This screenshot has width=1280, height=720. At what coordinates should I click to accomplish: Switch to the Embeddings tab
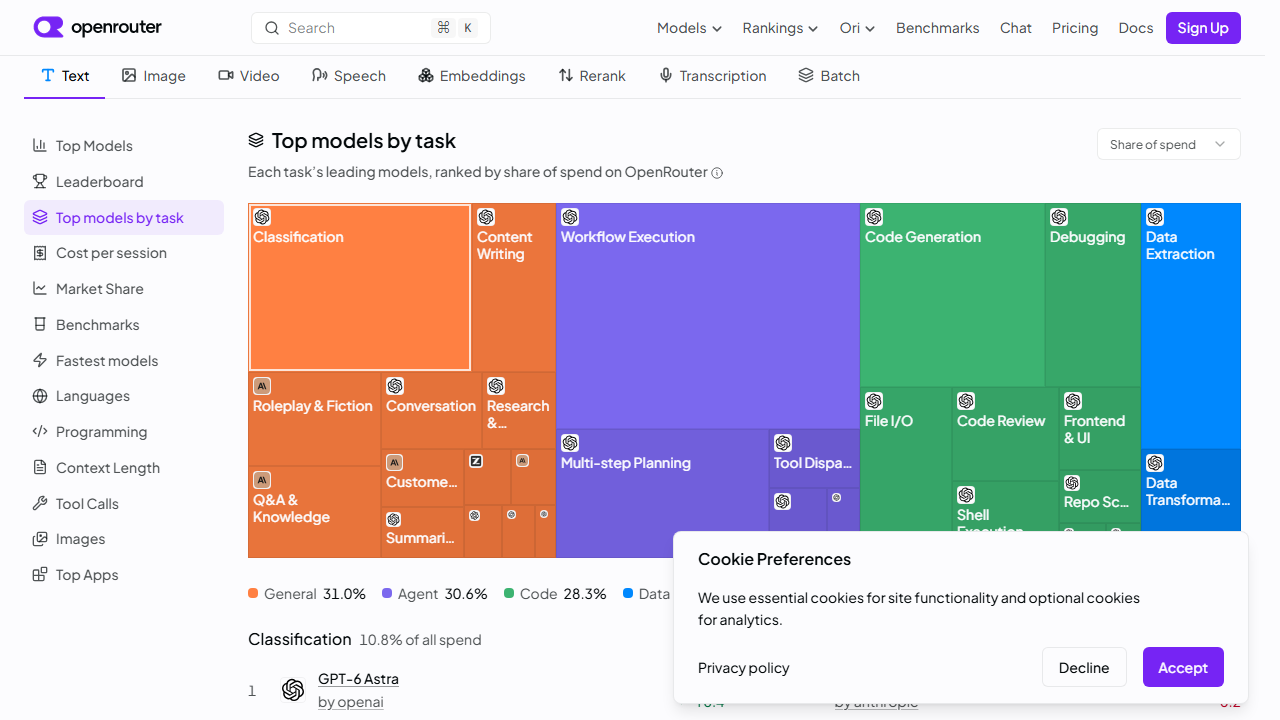click(x=471, y=76)
